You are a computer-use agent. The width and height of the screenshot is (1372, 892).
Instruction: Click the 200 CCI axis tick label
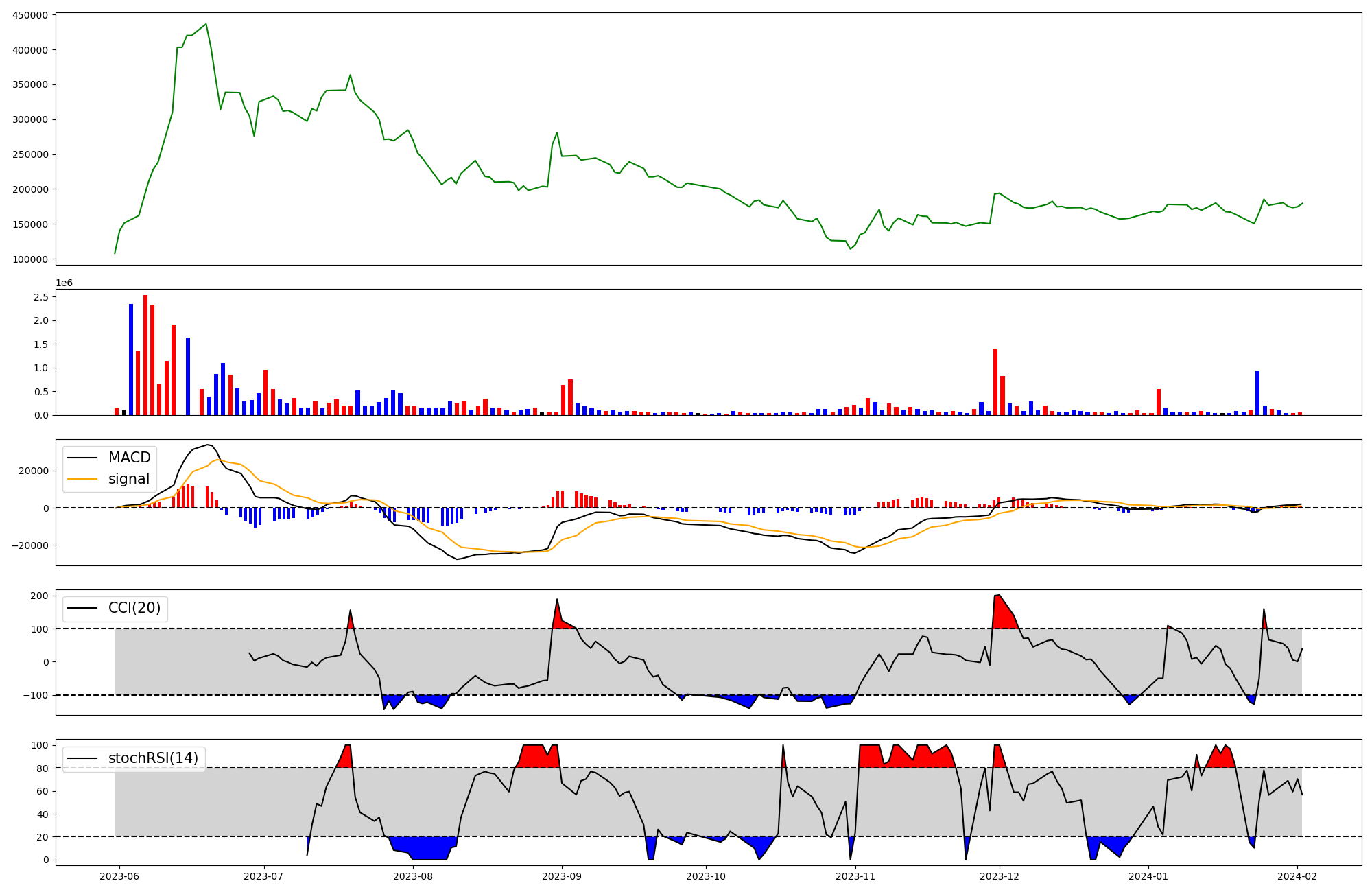[x=39, y=596]
